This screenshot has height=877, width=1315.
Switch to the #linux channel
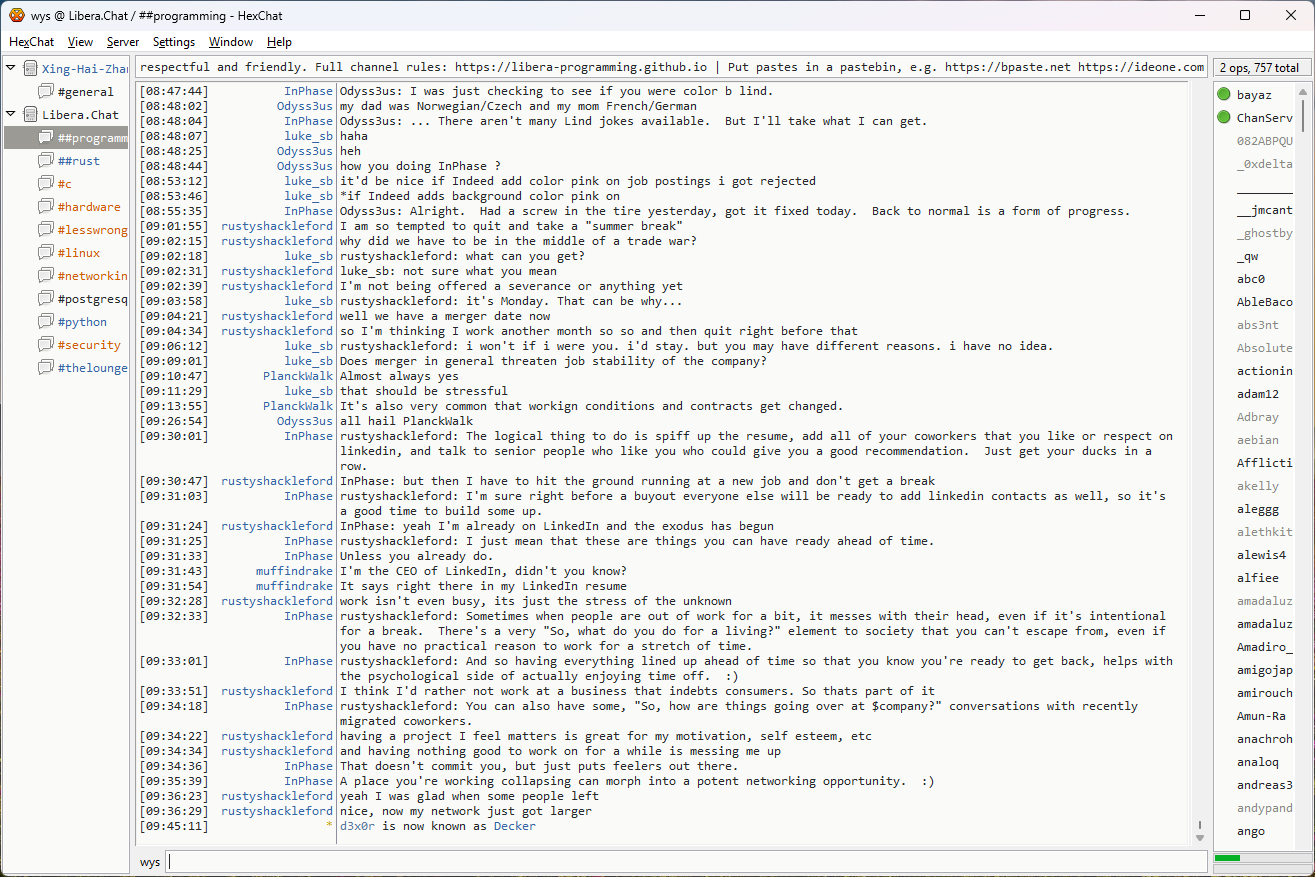click(x=78, y=253)
